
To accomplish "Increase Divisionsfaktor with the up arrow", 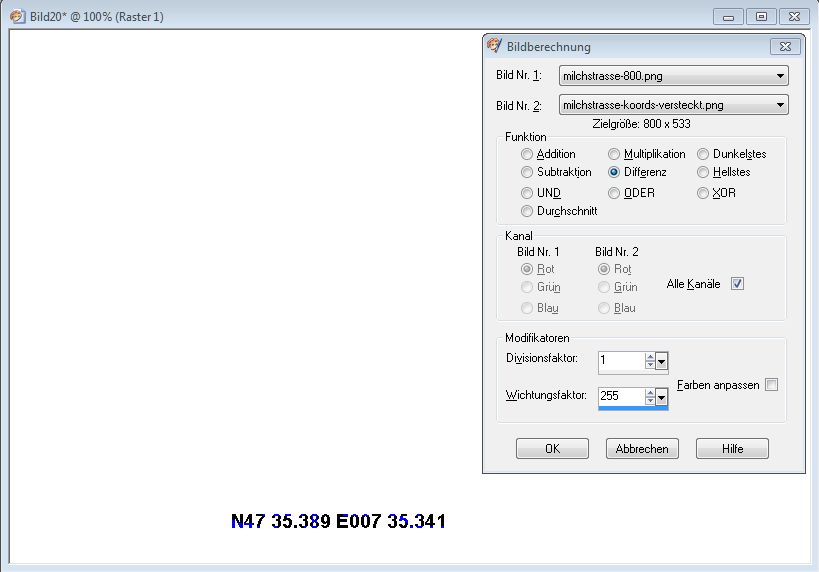I will pyautogui.click(x=650, y=357).
